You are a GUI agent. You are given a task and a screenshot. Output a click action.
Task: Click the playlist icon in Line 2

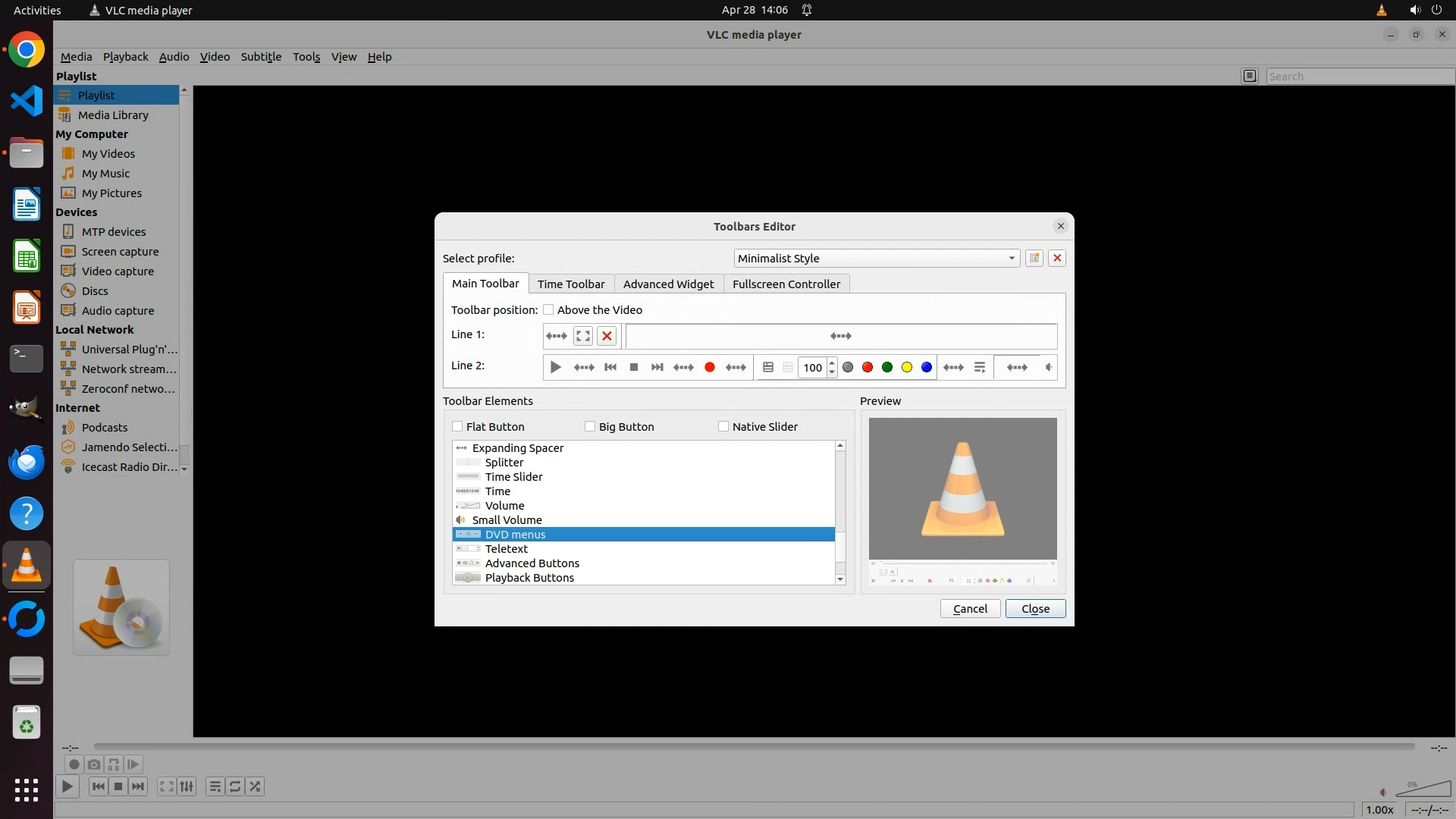[x=980, y=367]
